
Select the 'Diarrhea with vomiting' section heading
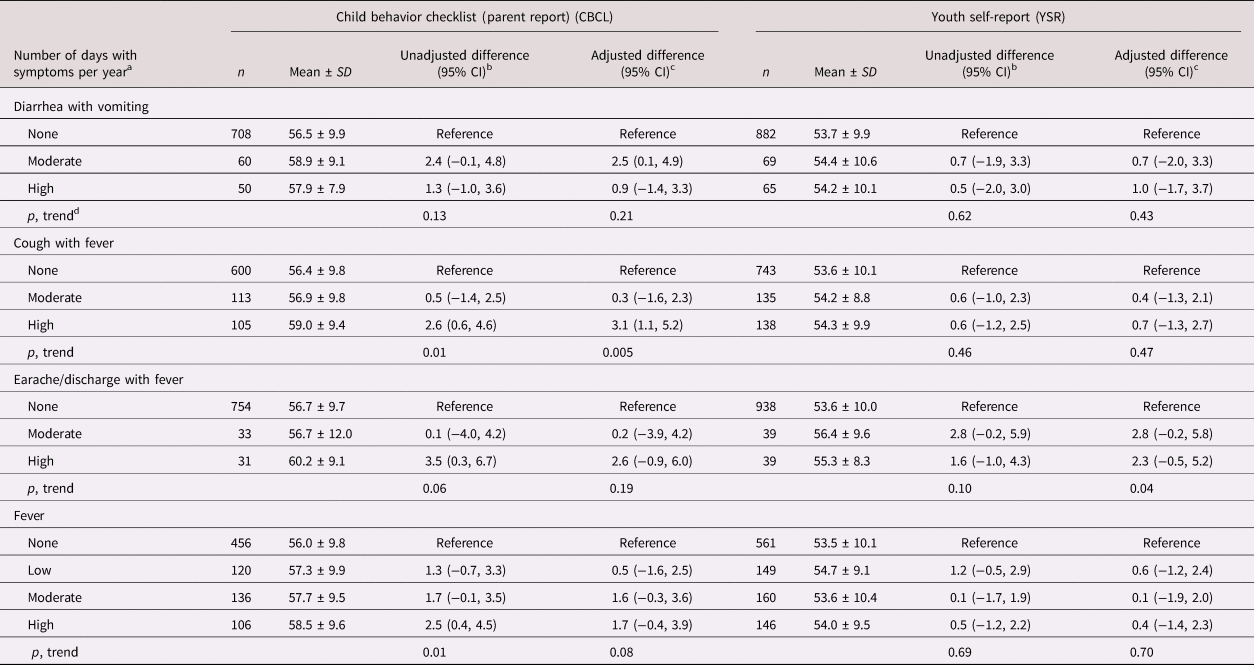pos(76,107)
